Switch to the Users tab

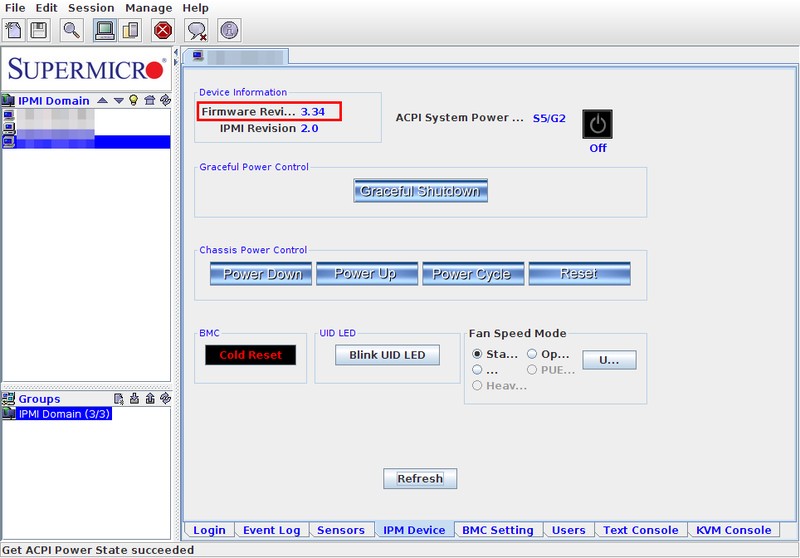point(568,530)
